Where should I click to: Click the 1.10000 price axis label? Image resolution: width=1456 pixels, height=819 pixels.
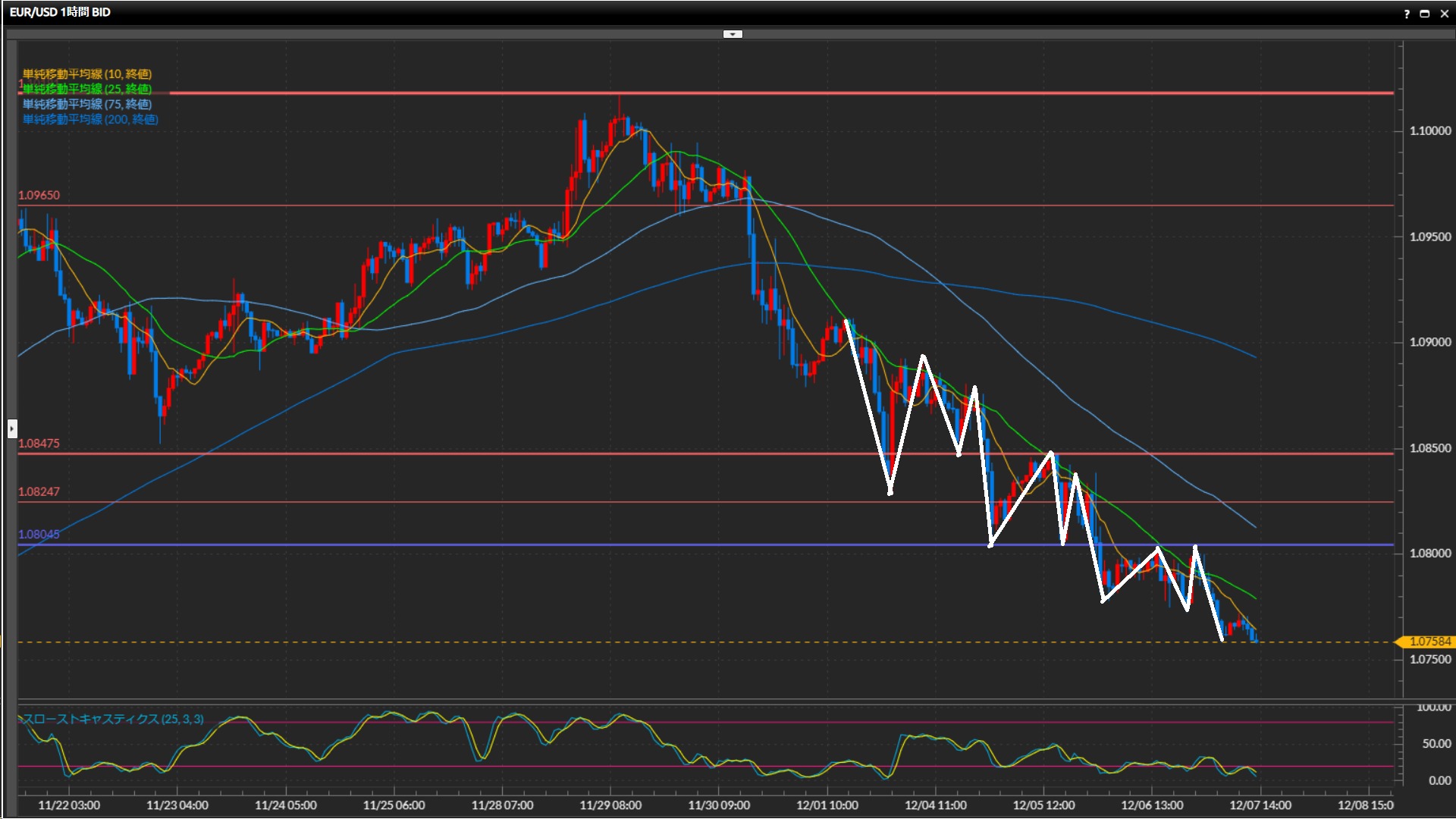(1429, 130)
